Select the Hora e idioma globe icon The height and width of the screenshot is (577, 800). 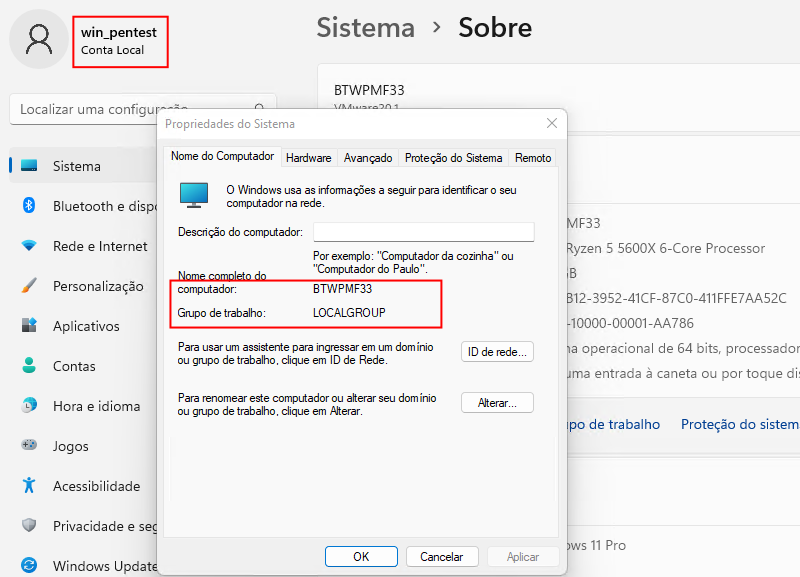(x=30, y=406)
